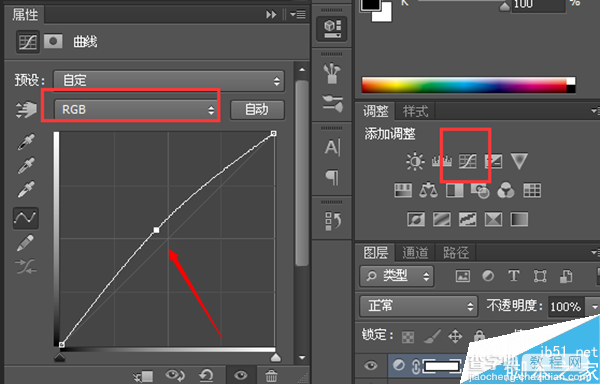
Task: Select the curves adjustment icon in Properties
Action: (28, 42)
